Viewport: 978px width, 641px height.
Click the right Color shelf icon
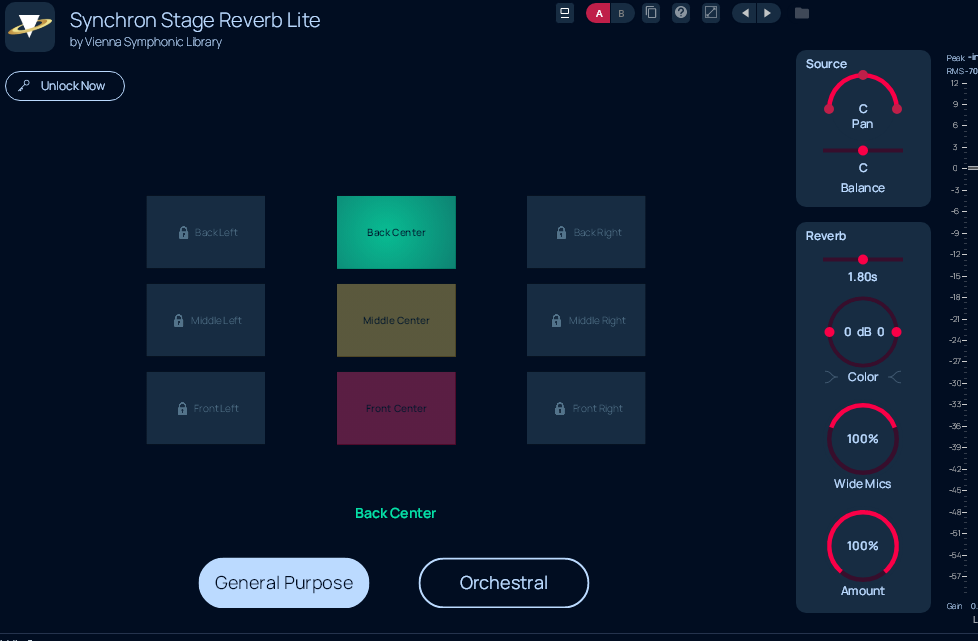point(894,377)
